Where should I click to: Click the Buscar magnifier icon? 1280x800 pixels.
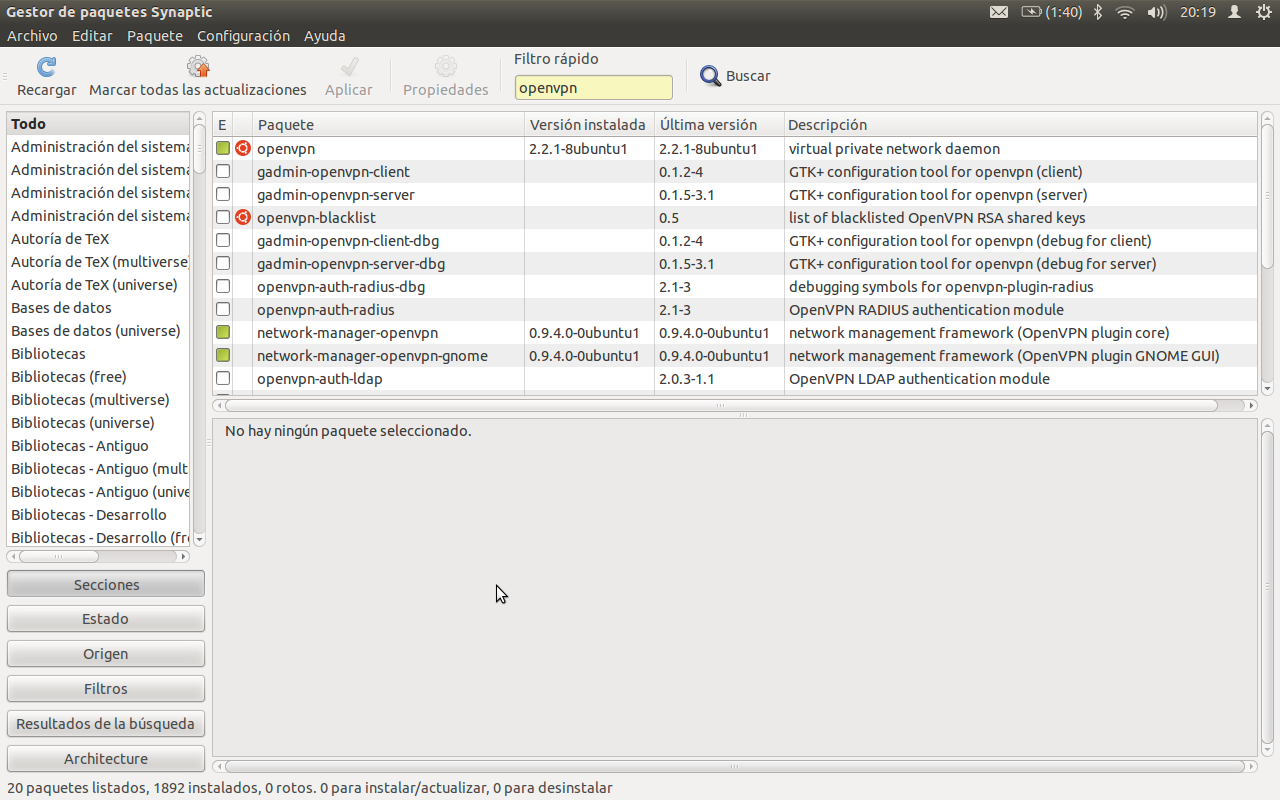pos(710,76)
